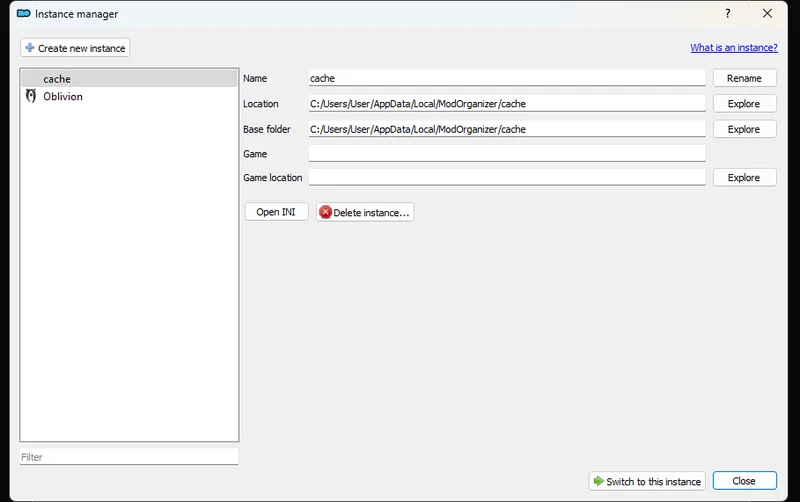Explore the Base folder path
The height and width of the screenshot is (502, 800).
(x=744, y=129)
